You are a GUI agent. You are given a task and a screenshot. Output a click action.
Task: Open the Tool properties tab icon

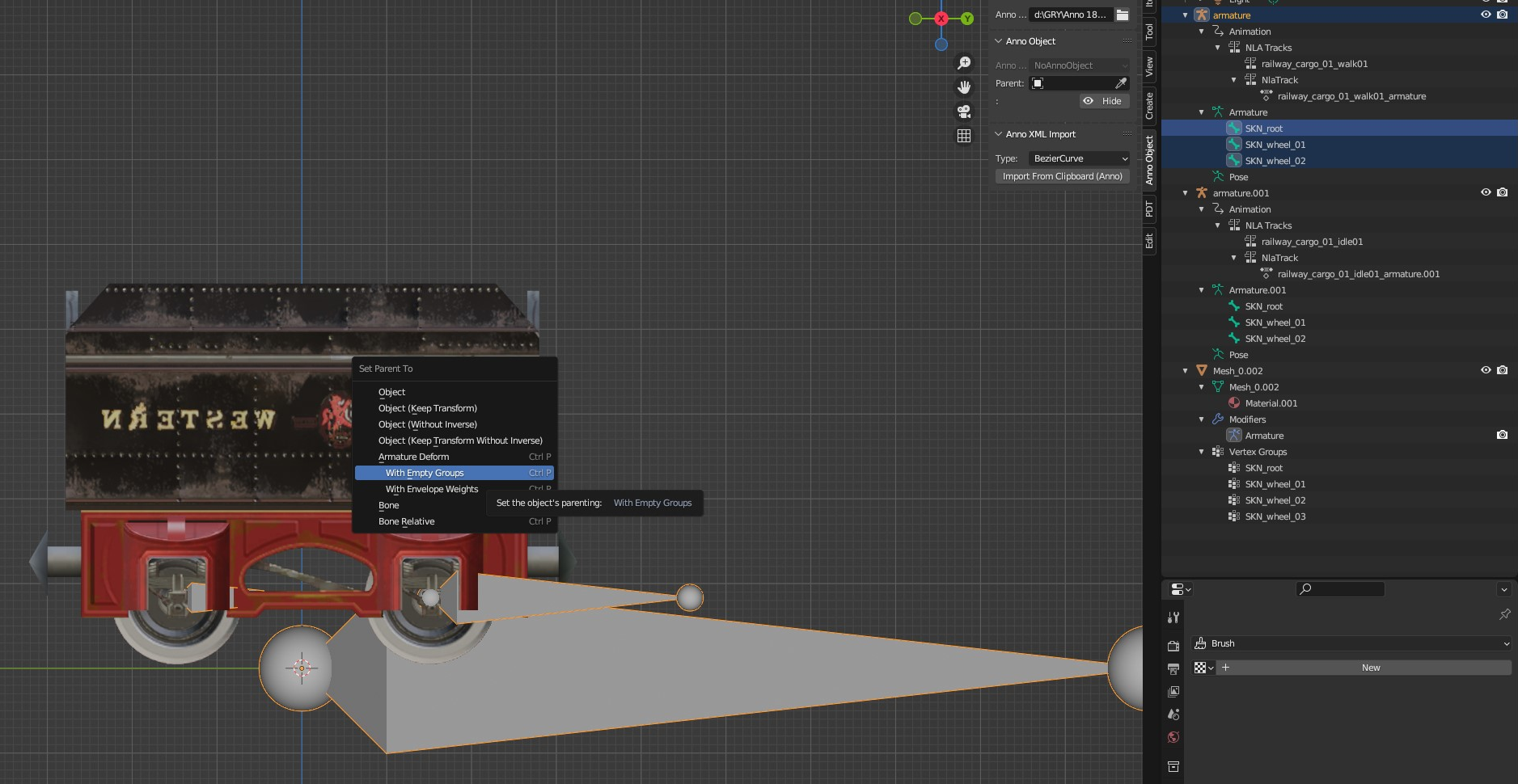click(1173, 618)
